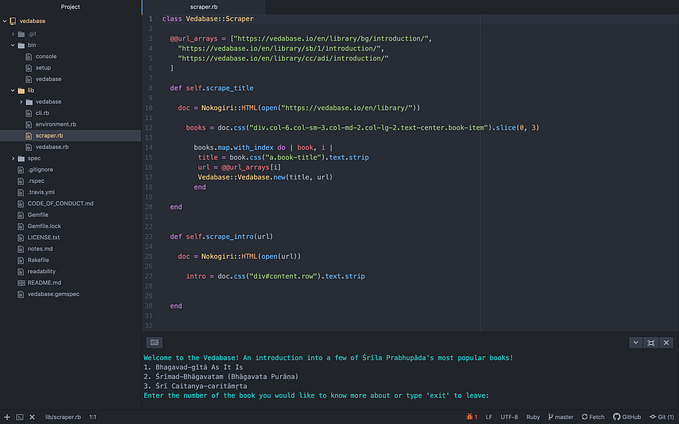Open the GitHub panel
This screenshot has width=679, height=424.
(627, 417)
